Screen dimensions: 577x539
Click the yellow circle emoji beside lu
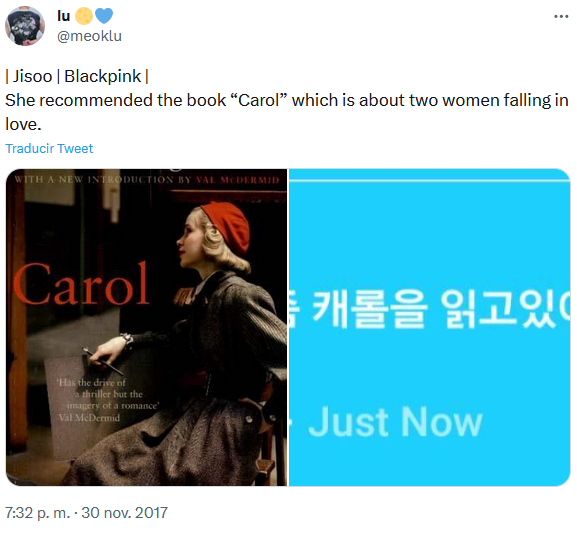[84, 16]
